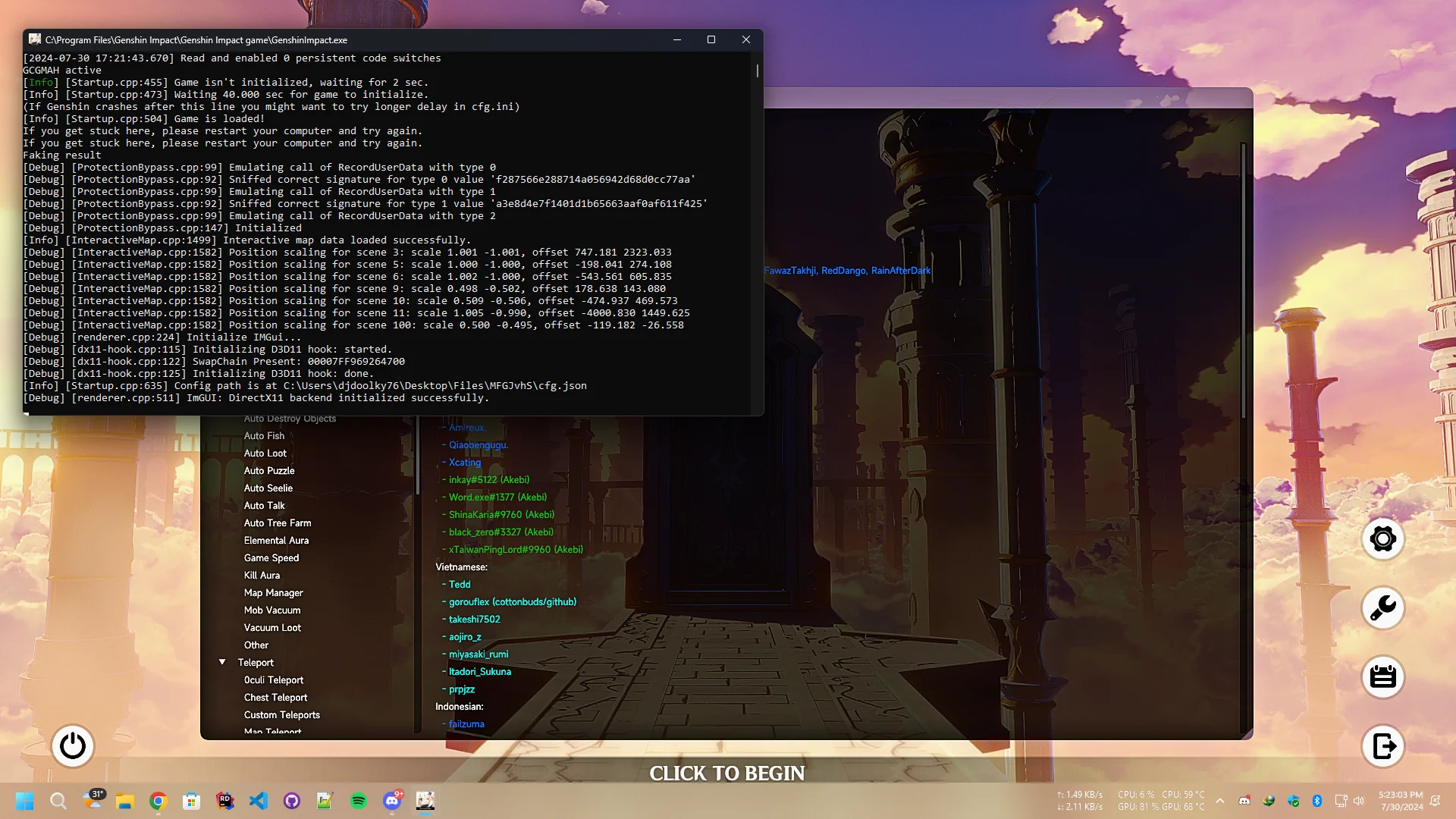Click Itadori_Sukuna credit name
This screenshot has height=819, width=1456.
480,672
